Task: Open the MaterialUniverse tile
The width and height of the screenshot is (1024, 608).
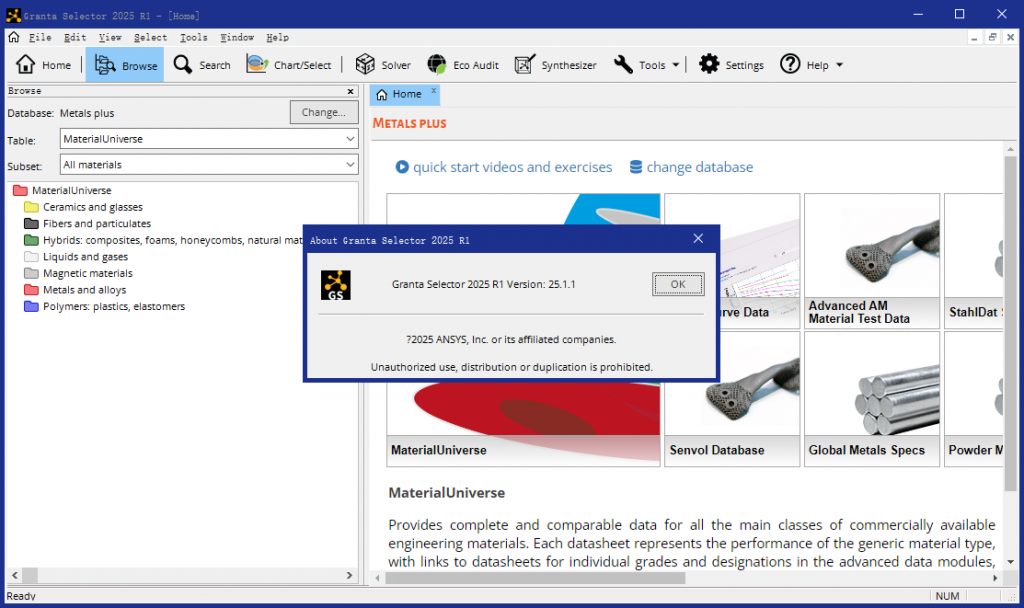Action: tap(523, 423)
